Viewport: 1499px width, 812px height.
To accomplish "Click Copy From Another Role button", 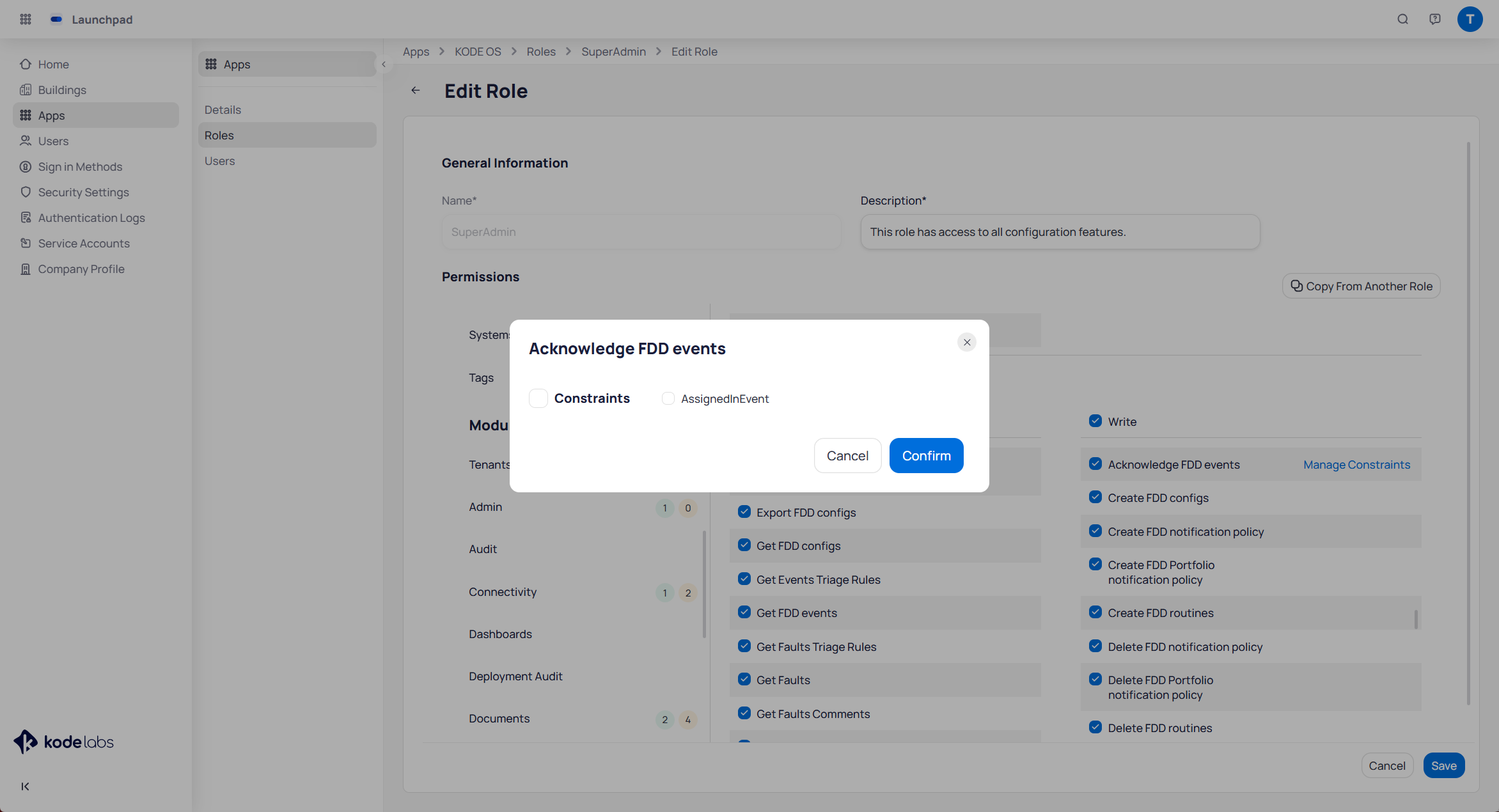I will pyautogui.click(x=1361, y=286).
